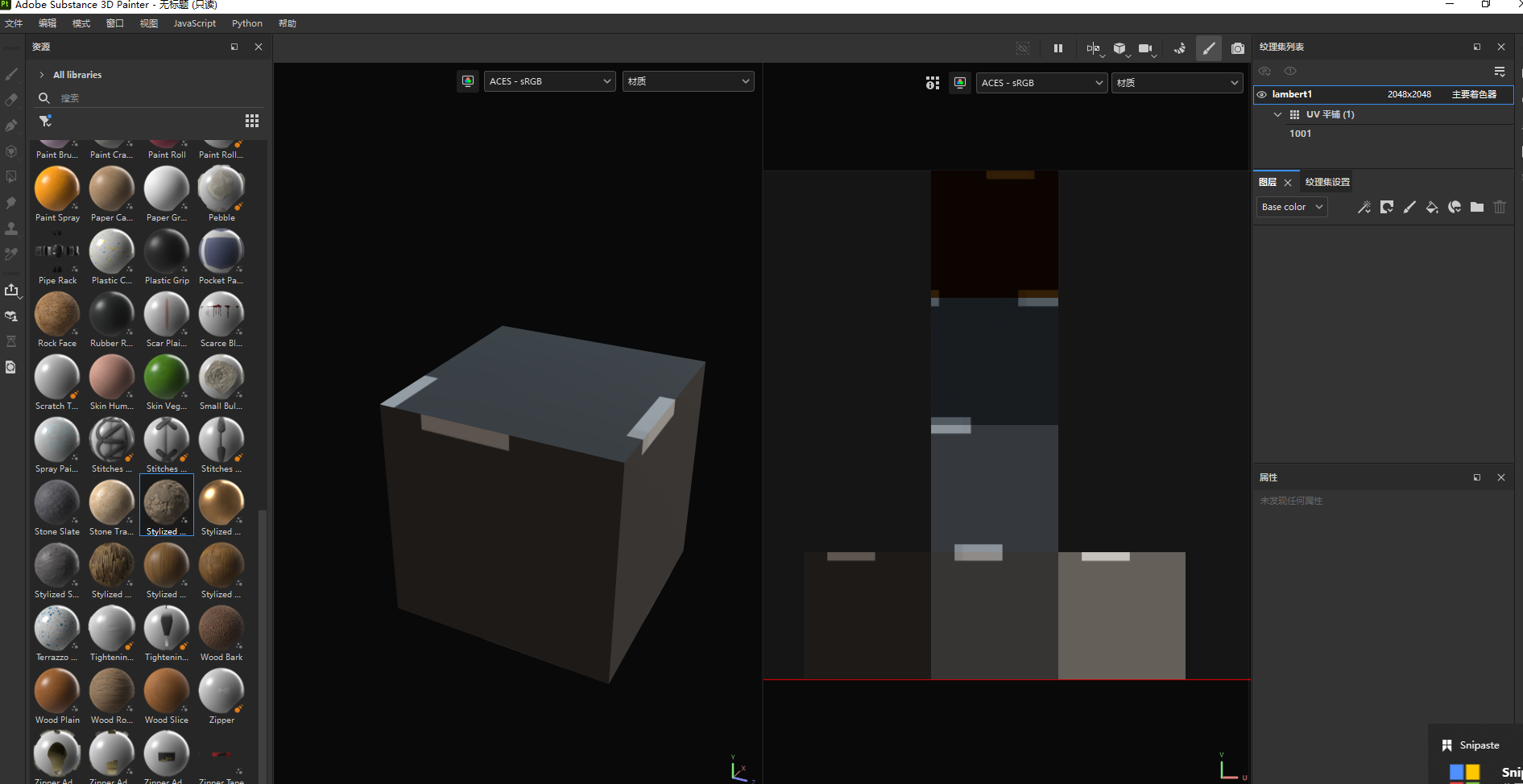Add a paint layer with brush icon
The image size is (1523, 784).
pos(1409,207)
